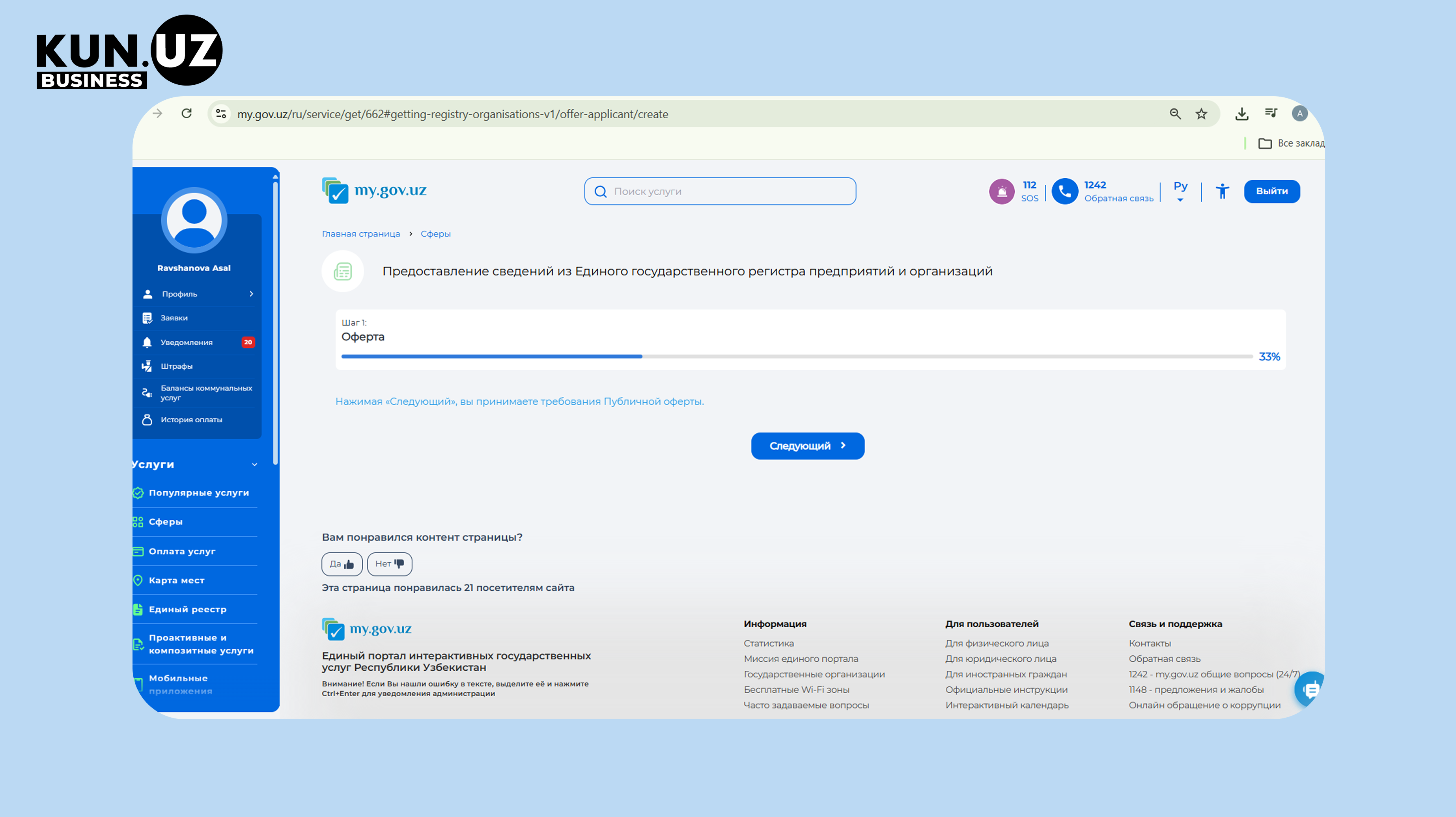Click the thumbs-up Да button
The height and width of the screenshot is (817, 1456).
(342, 564)
